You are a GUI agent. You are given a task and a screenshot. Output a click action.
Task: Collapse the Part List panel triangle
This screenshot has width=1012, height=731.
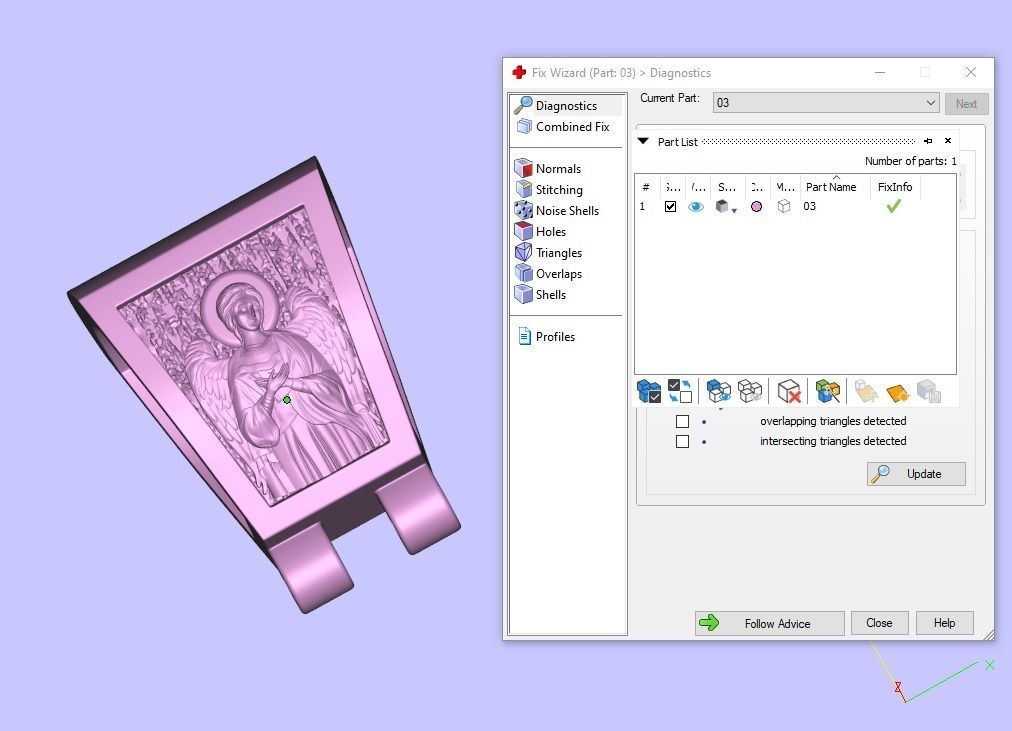point(643,141)
